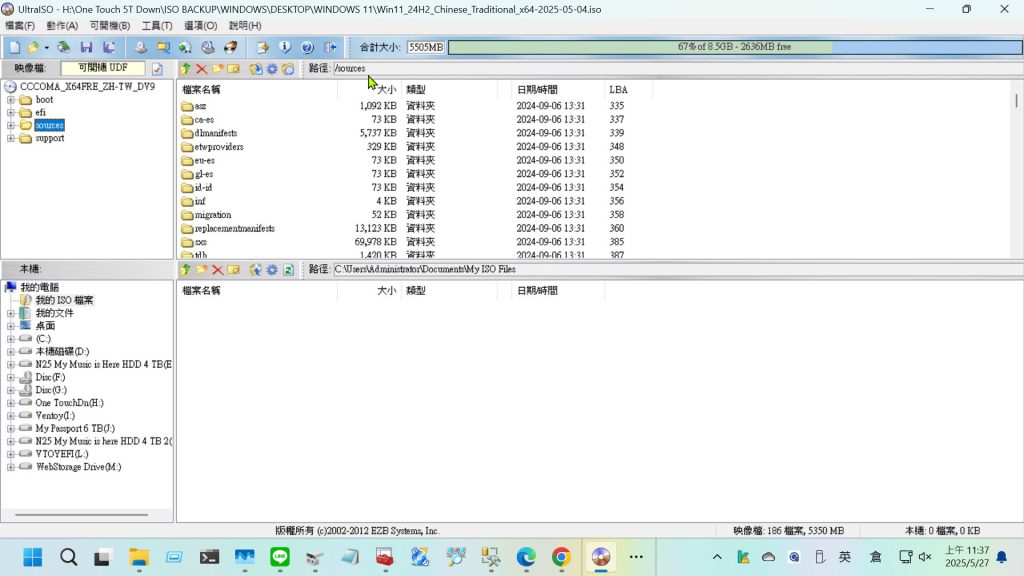Click the gear settings icon in image toolbar
The height and width of the screenshot is (576, 1024).
tap(272, 69)
